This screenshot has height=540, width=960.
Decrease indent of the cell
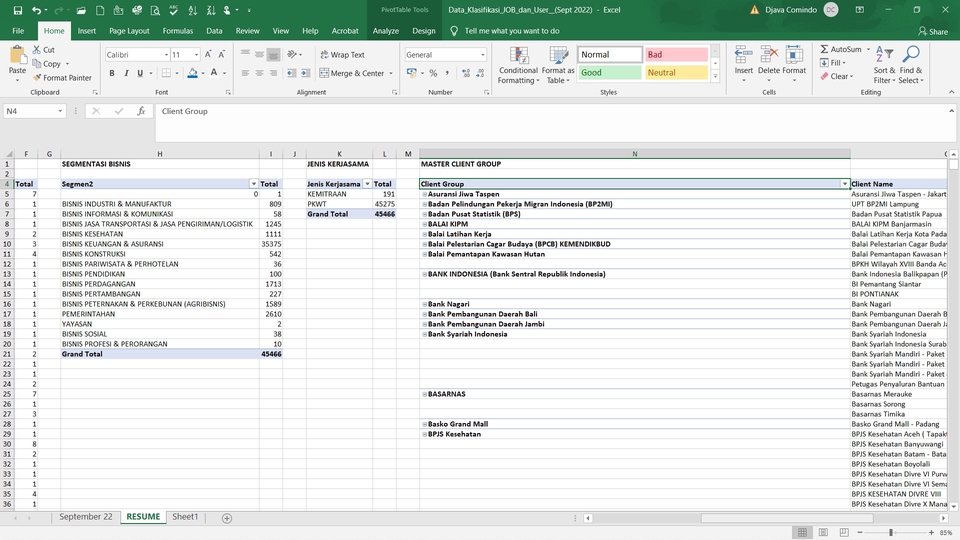[x=291, y=73]
